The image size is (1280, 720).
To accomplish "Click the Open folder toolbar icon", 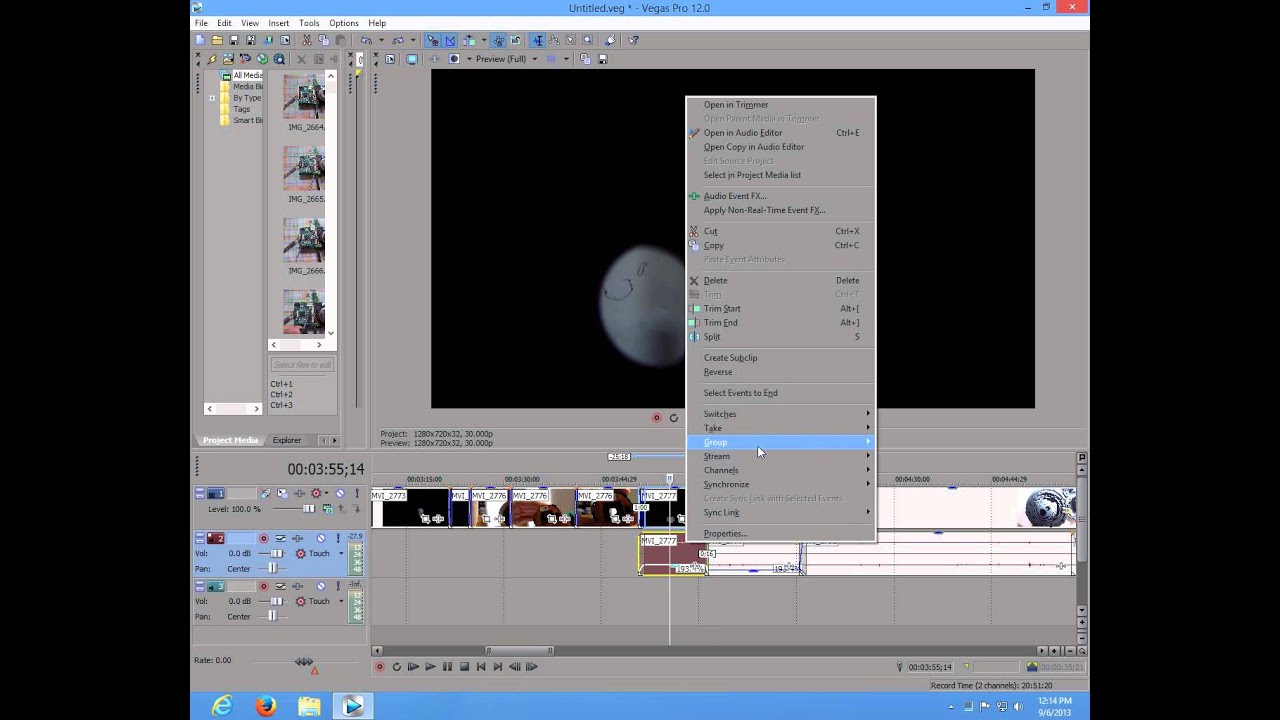I will 217,40.
